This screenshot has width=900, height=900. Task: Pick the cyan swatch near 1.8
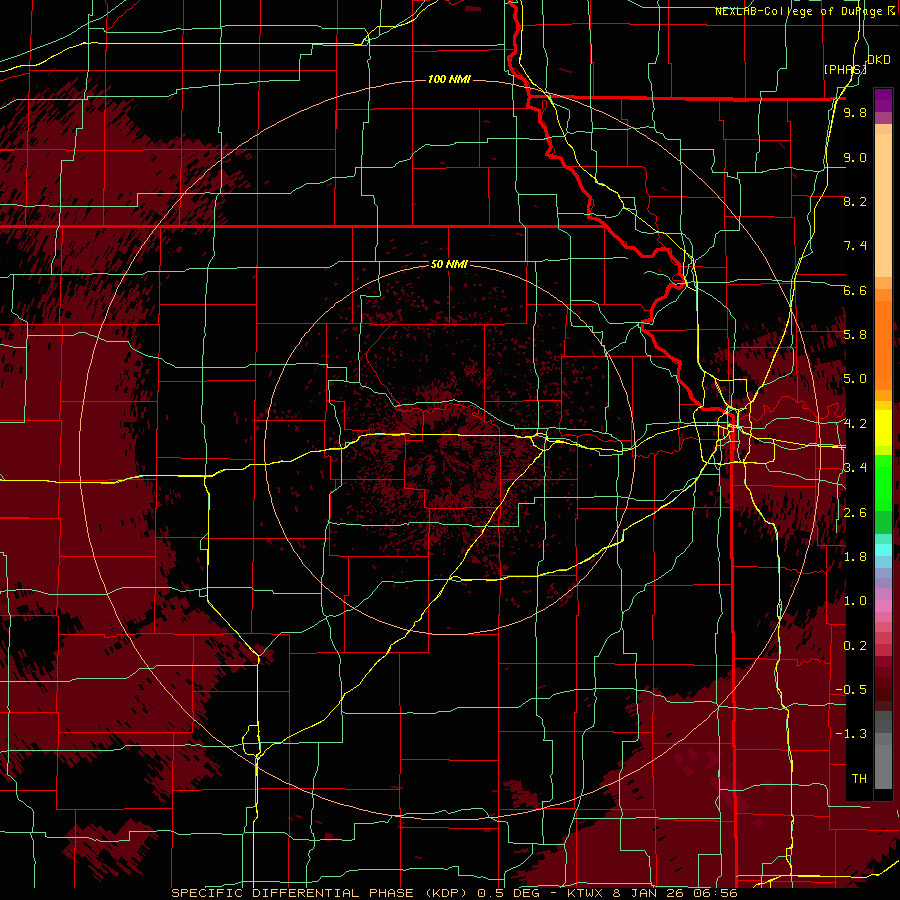pos(883,550)
